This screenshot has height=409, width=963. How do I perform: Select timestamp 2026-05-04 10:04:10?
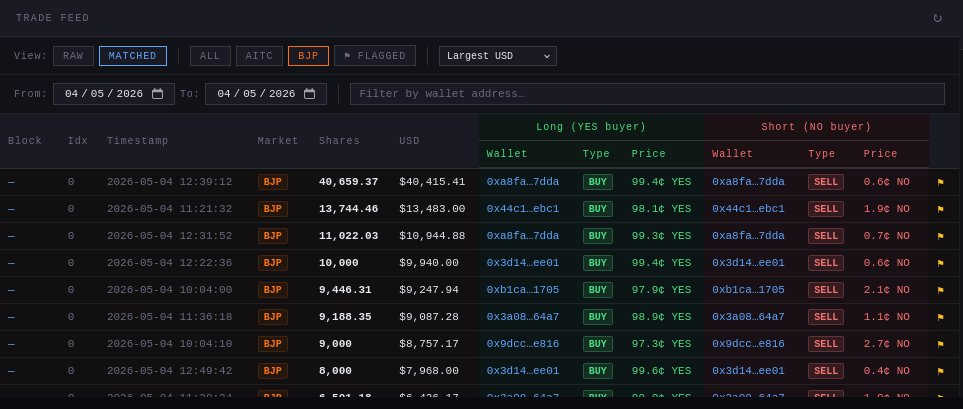[170, 344]
